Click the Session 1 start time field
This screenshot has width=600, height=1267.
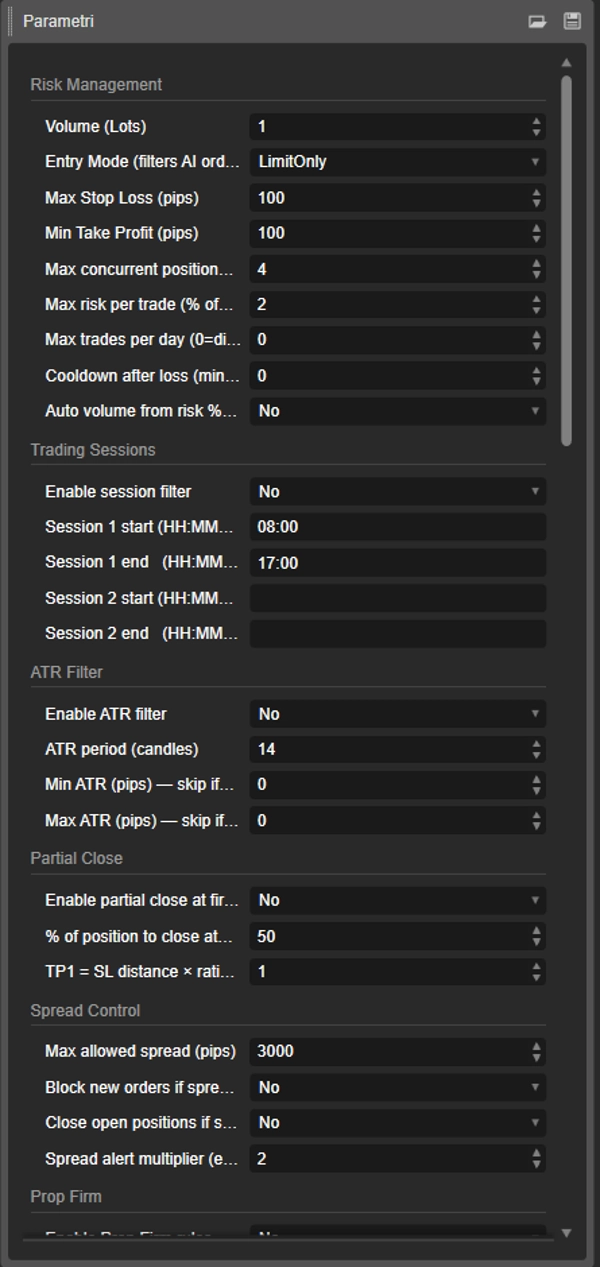coord(397,527)
